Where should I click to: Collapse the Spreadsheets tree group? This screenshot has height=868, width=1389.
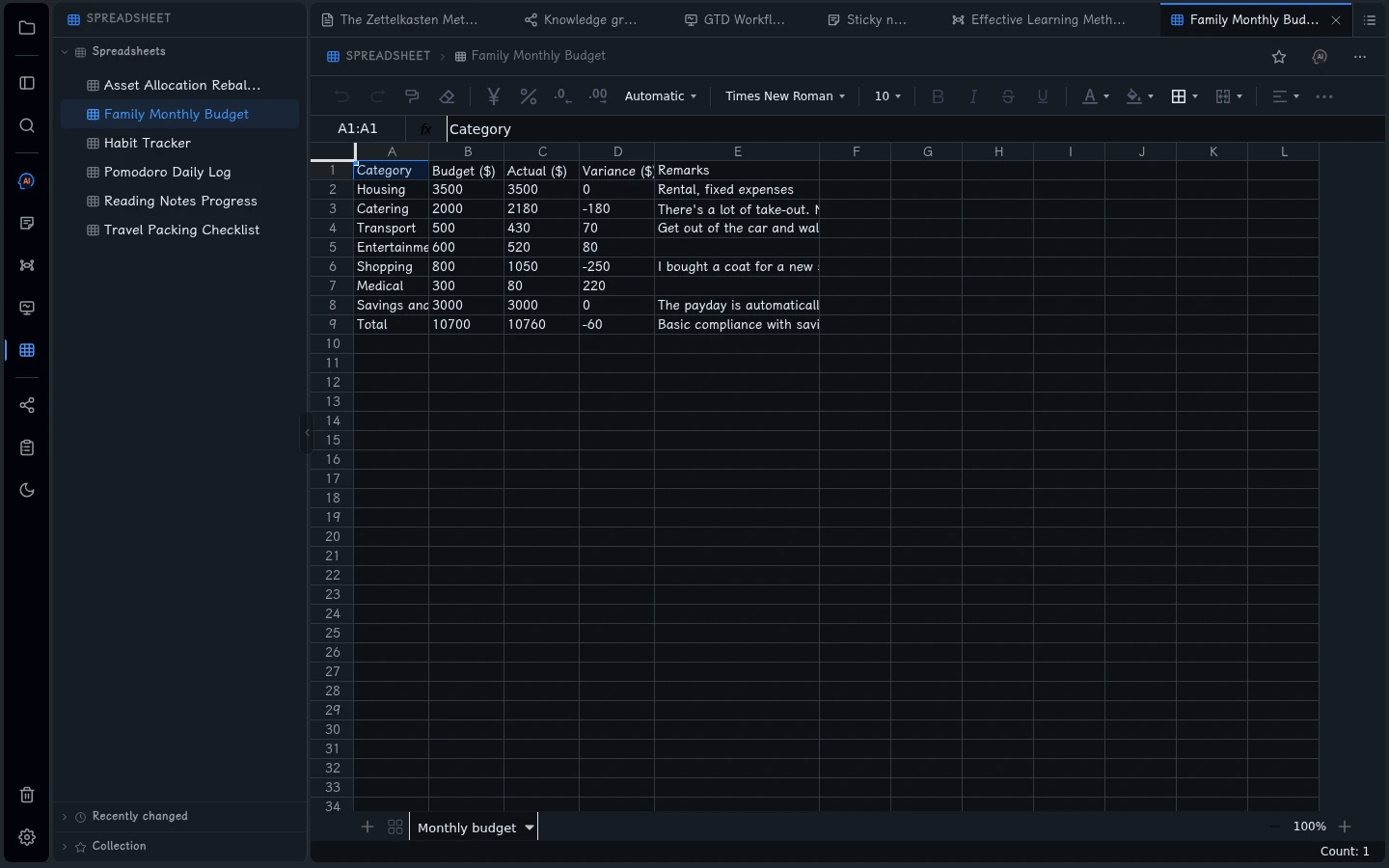pos(65,52)
